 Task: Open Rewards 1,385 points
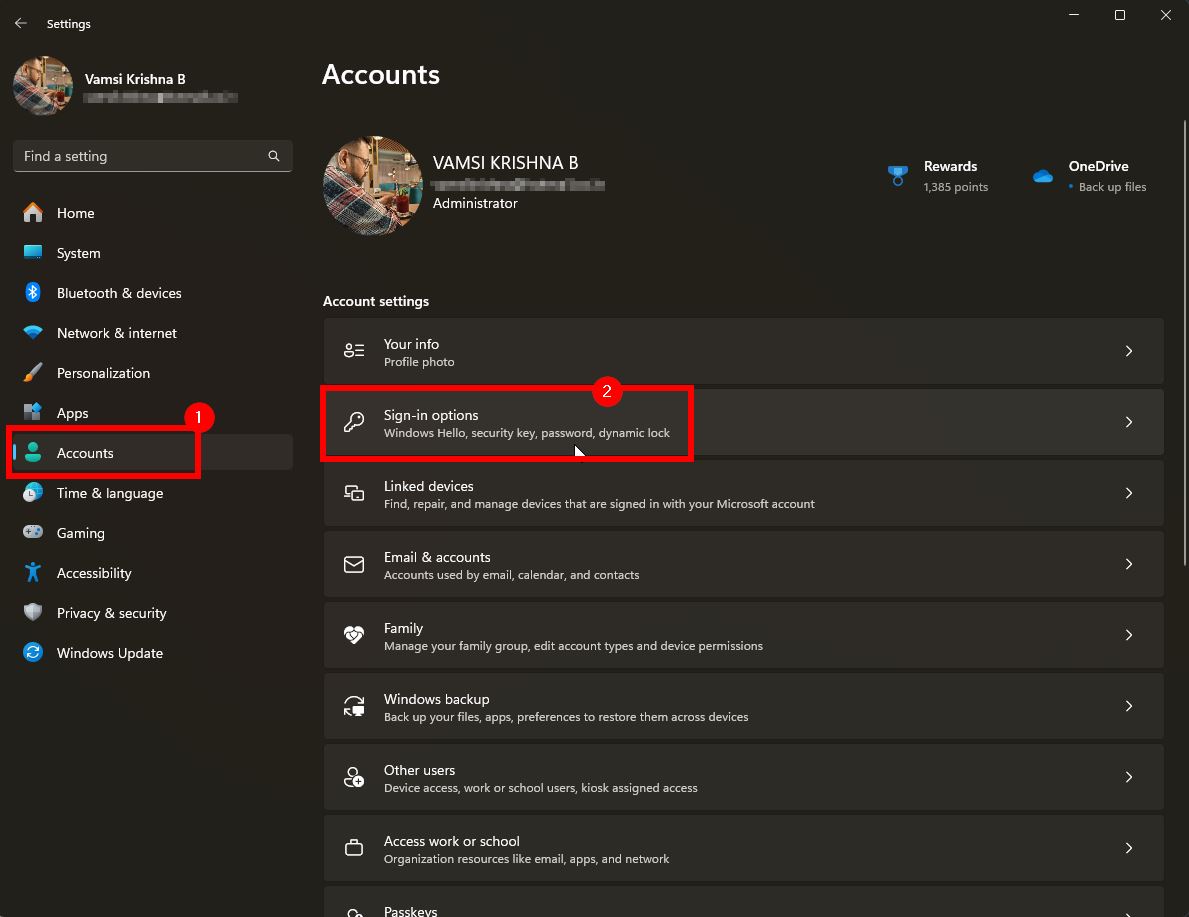(938, 176)
